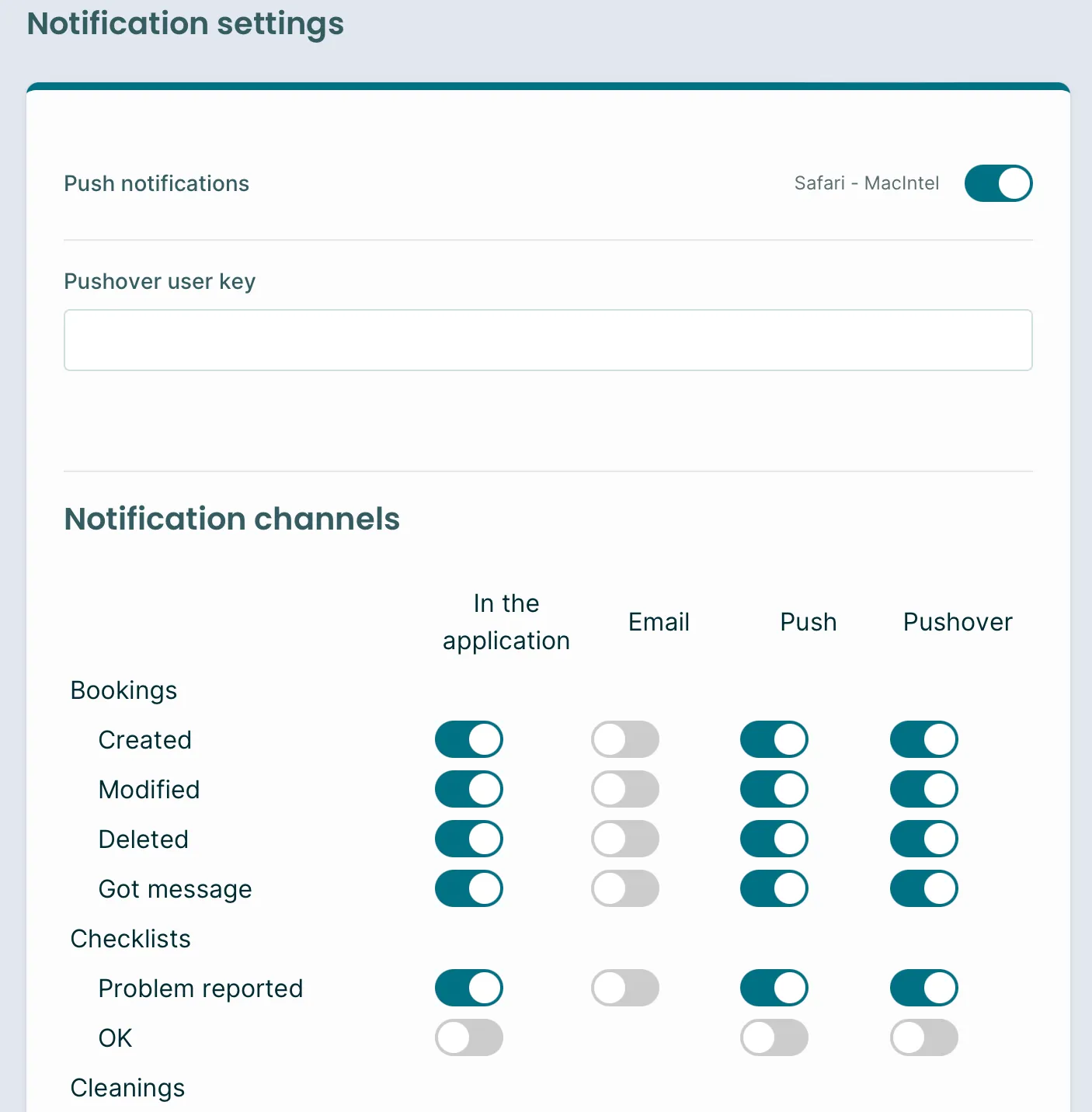Turn off in-application alerts for Got message

[x=468, y=888]
